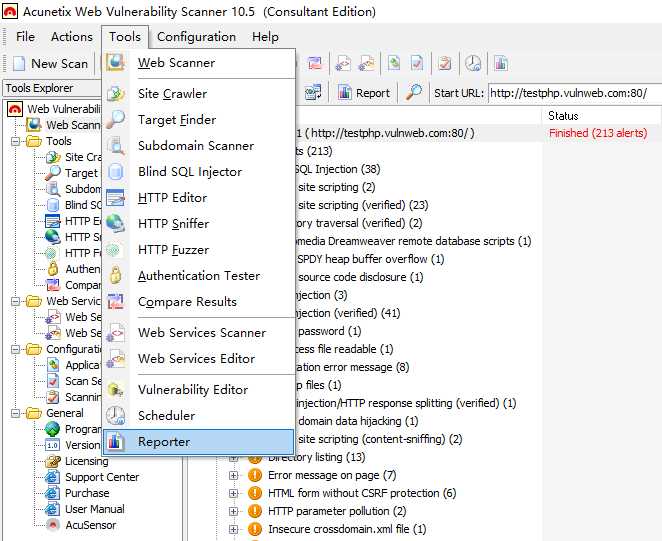Open the File menu

25,37
